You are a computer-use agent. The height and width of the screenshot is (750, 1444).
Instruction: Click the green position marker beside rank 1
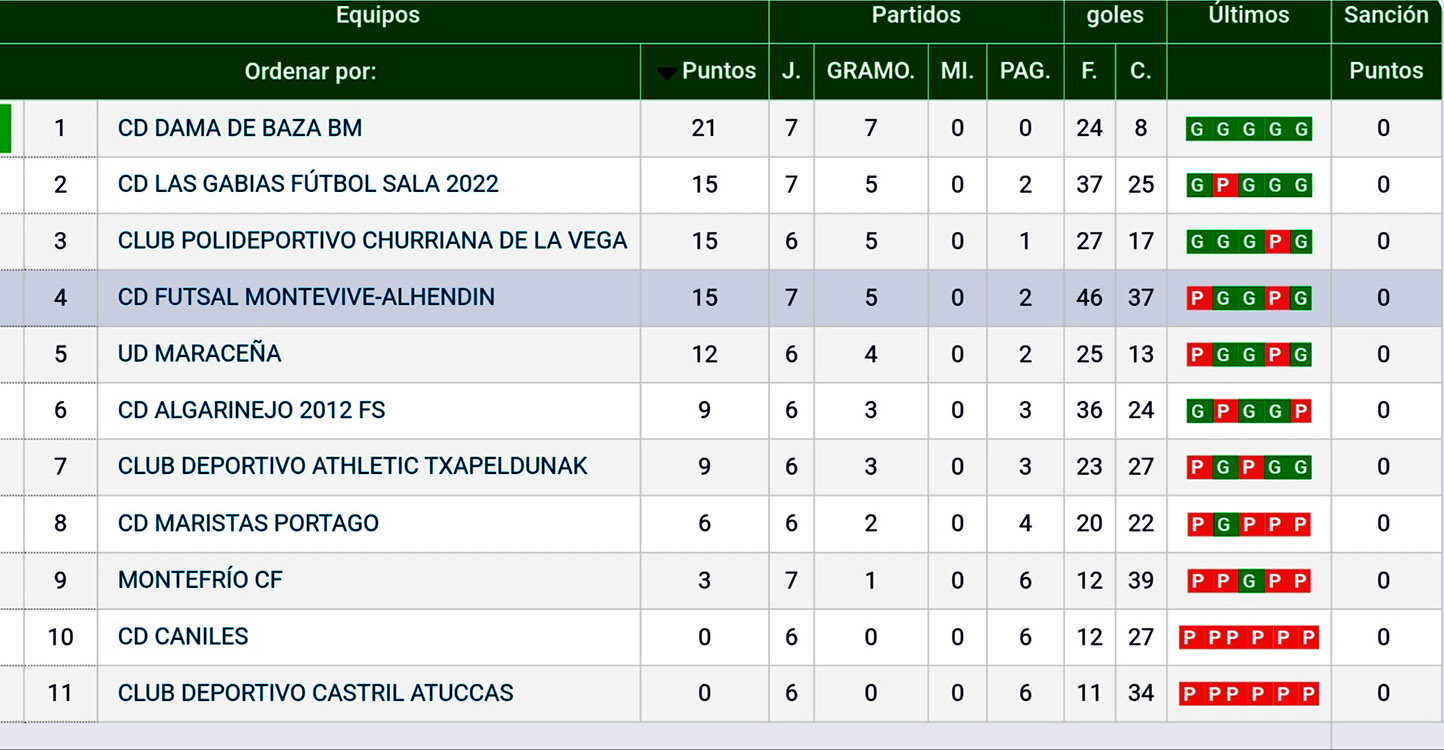pyautogui.click(x=5, y=128)
